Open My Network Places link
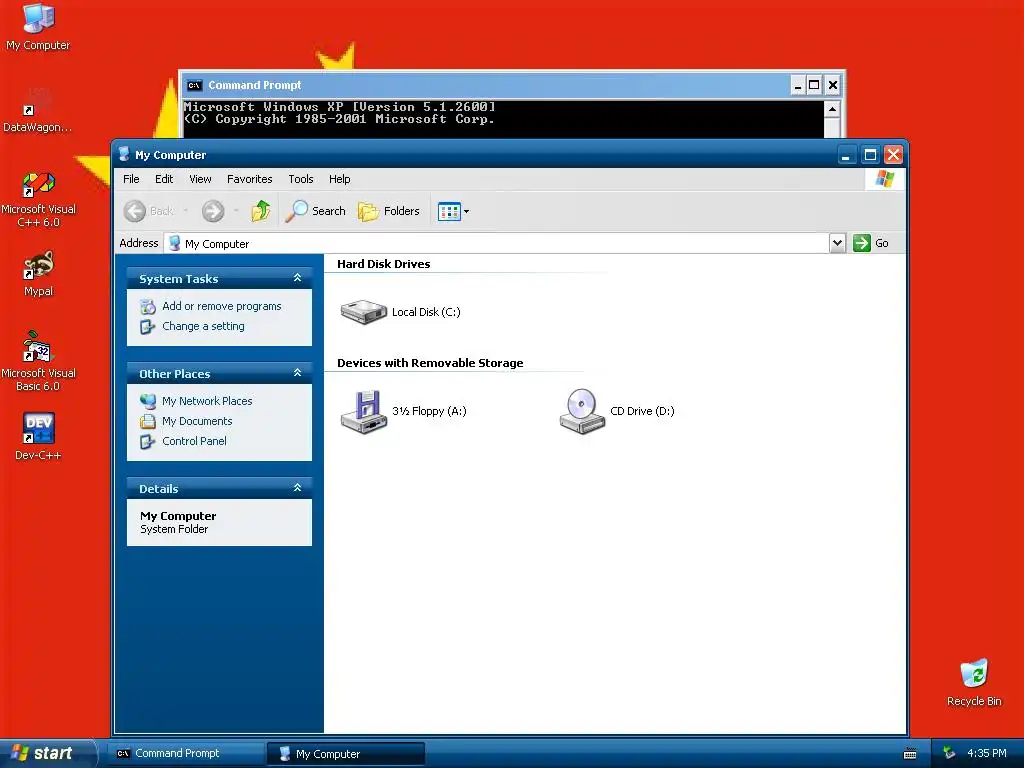1024x768 pixels. tap(207, 401)
